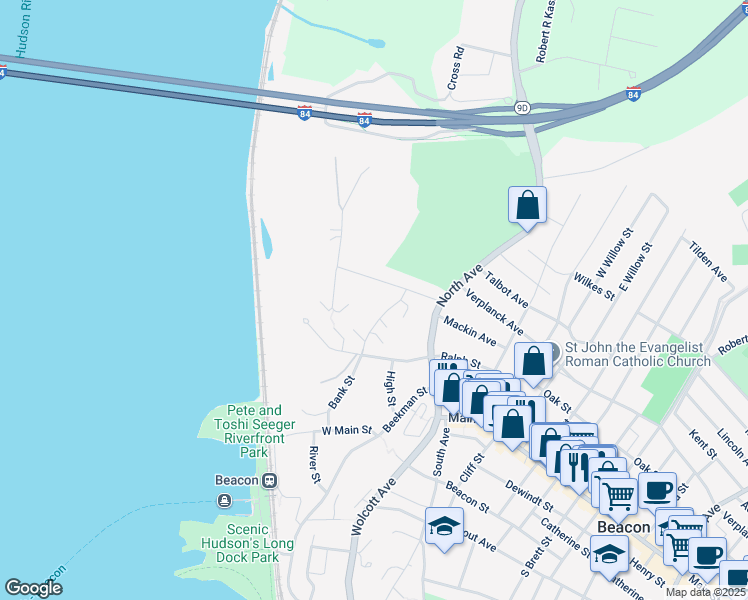The image size is (748, 600).
Task: Click St John the Evangelist church label
Action: (x=637, y=354)
